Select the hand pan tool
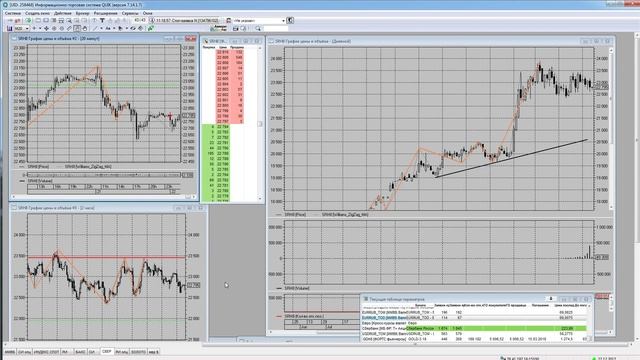This screenshot has height=360, width=640. [85, 29]
